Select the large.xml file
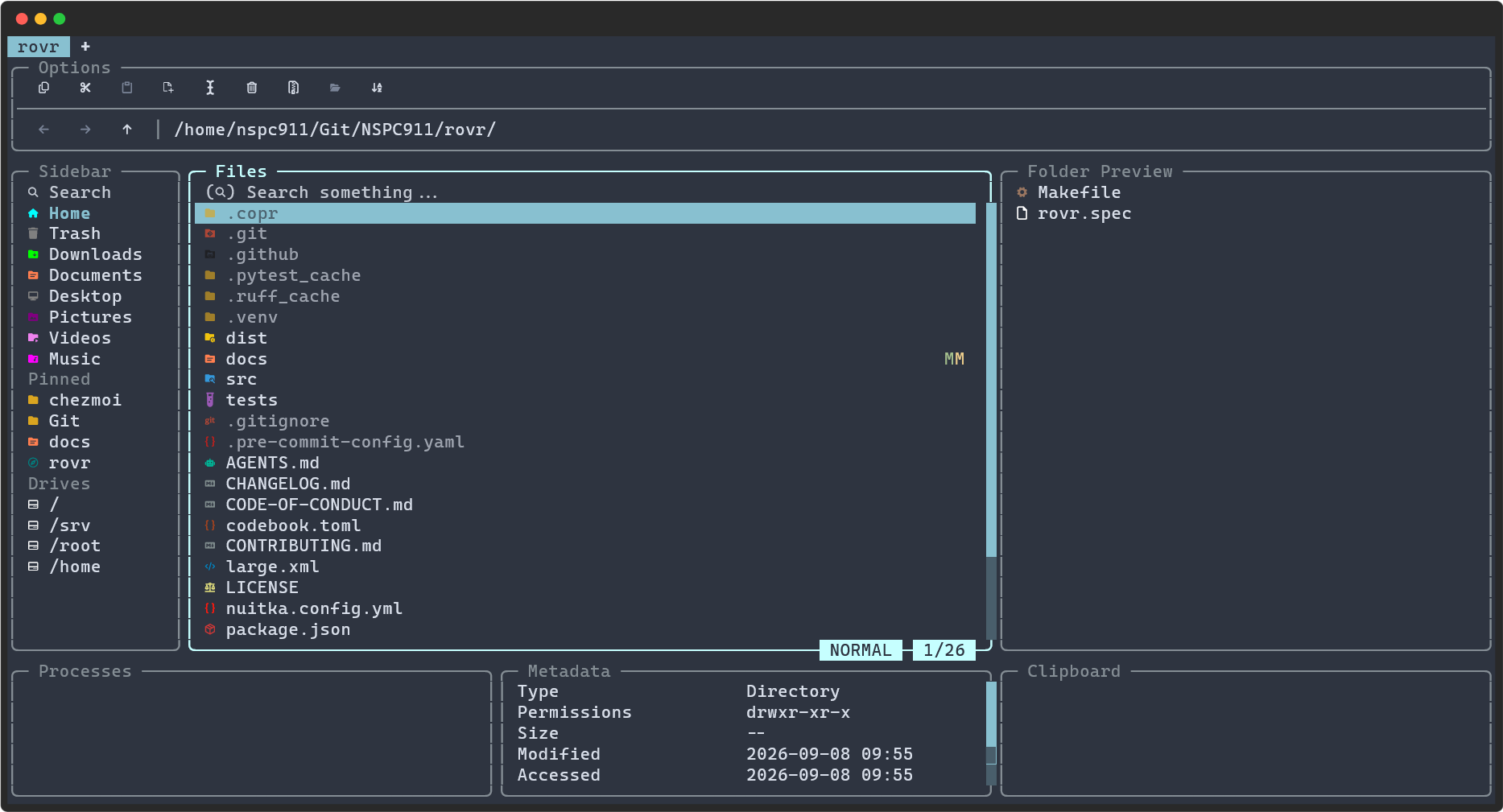Screen dimensions: 1503x812 coord(585,567)
